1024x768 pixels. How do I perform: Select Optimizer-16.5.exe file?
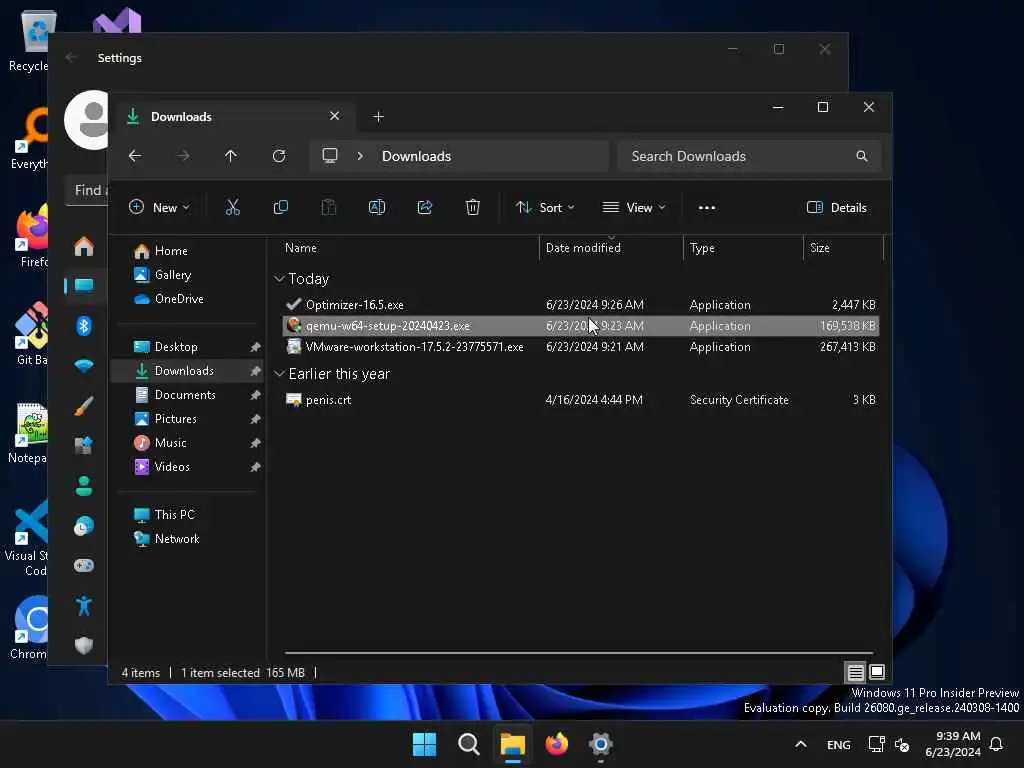click(581, 305)
